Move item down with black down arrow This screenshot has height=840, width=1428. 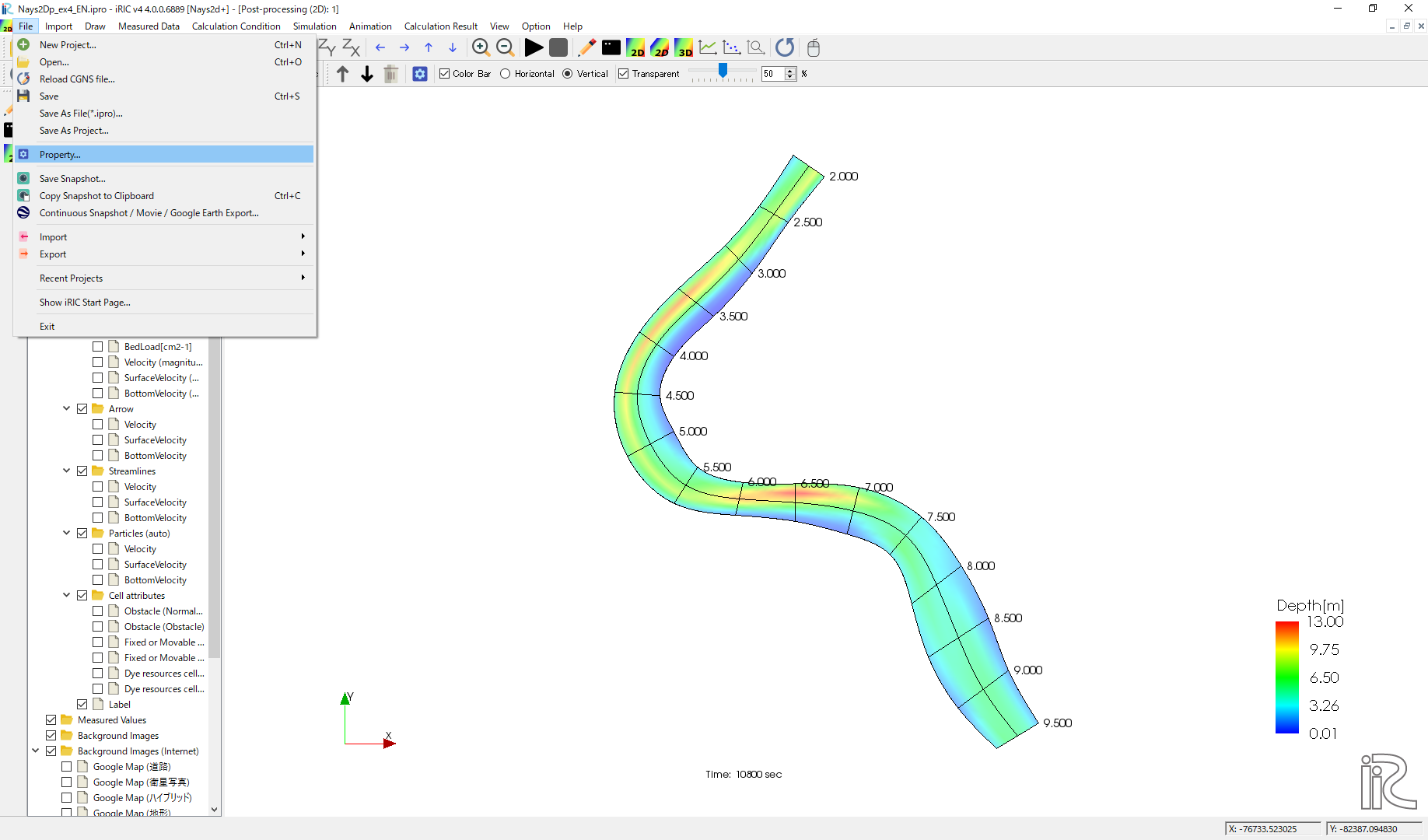tap(367, 74)
